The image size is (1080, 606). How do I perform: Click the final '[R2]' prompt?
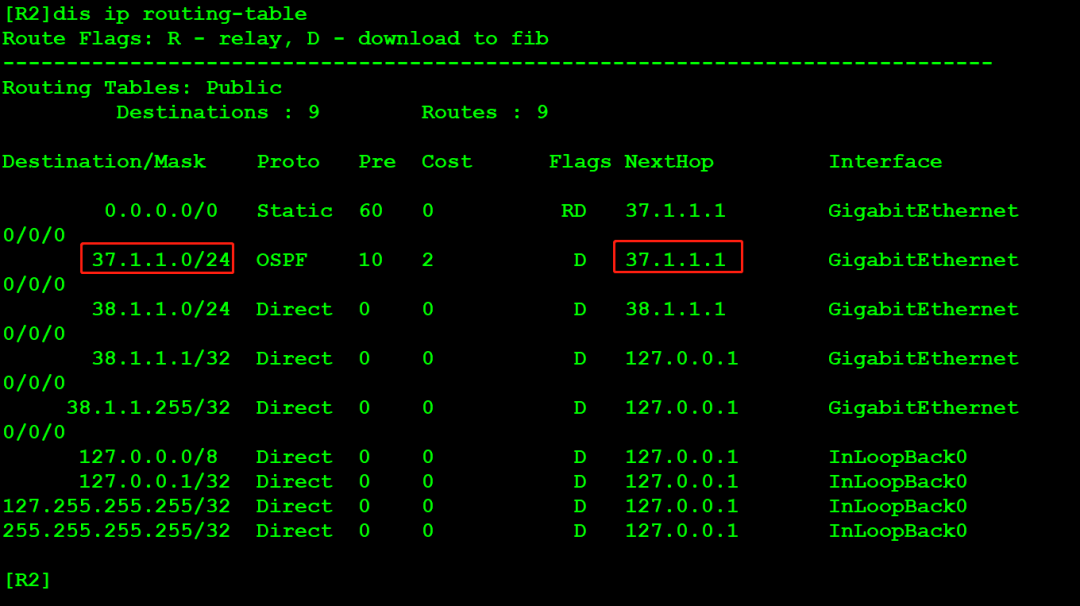click(28, 581)
